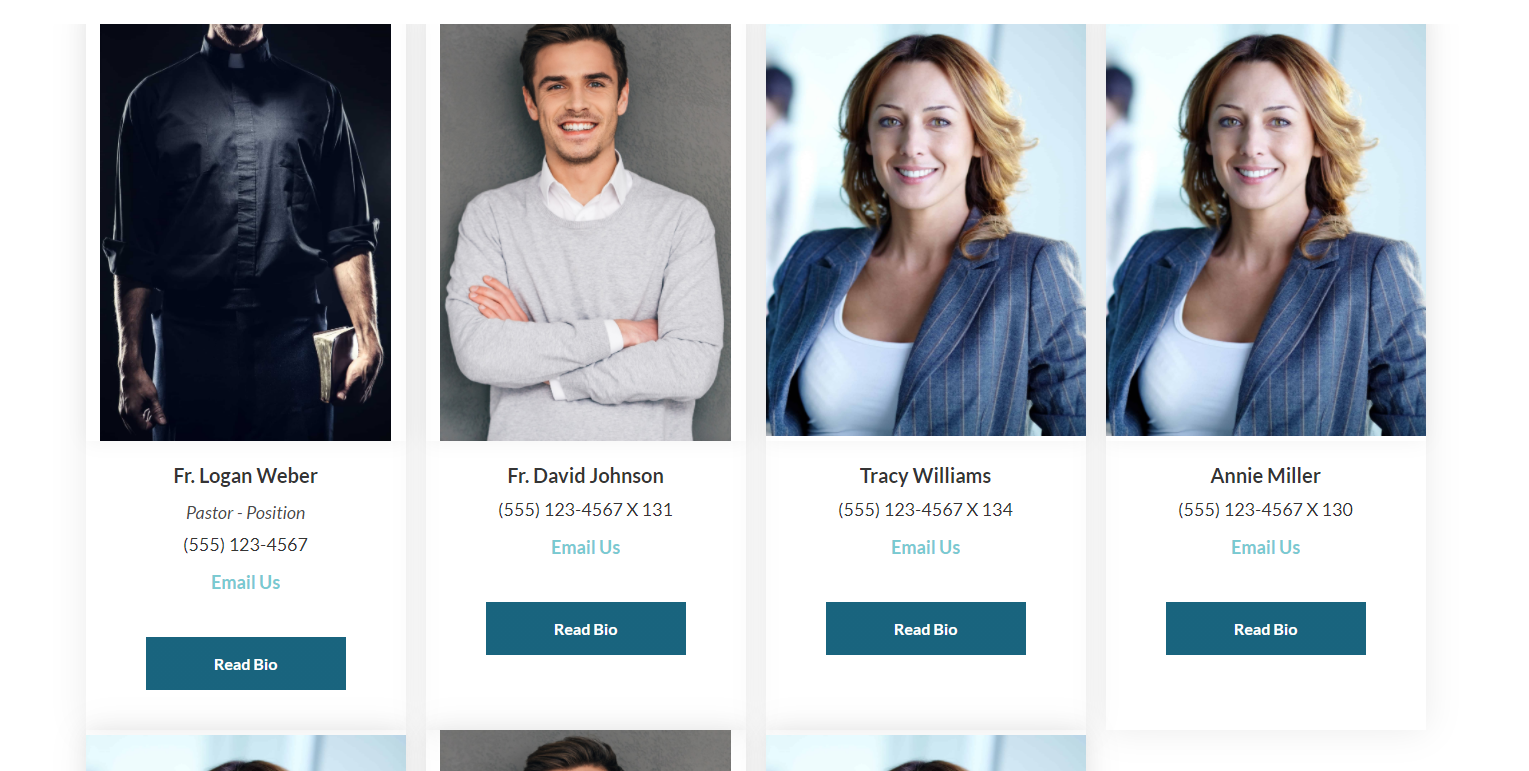Click Email Us link under Fr. Logan Weber
The width and height of the screenshot is (1529, 771).
click(246, 582)
